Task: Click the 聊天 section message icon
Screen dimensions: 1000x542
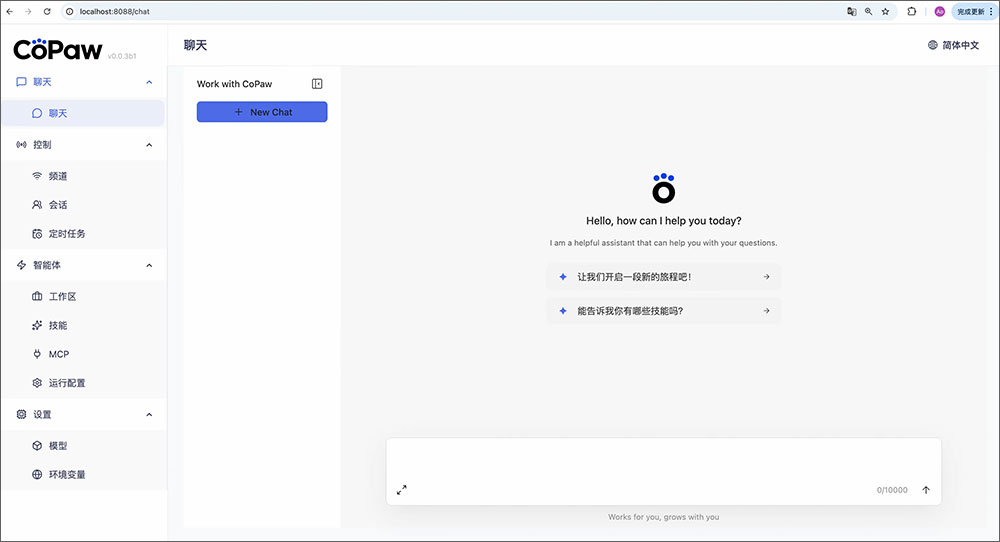Action: pos(21,82)
